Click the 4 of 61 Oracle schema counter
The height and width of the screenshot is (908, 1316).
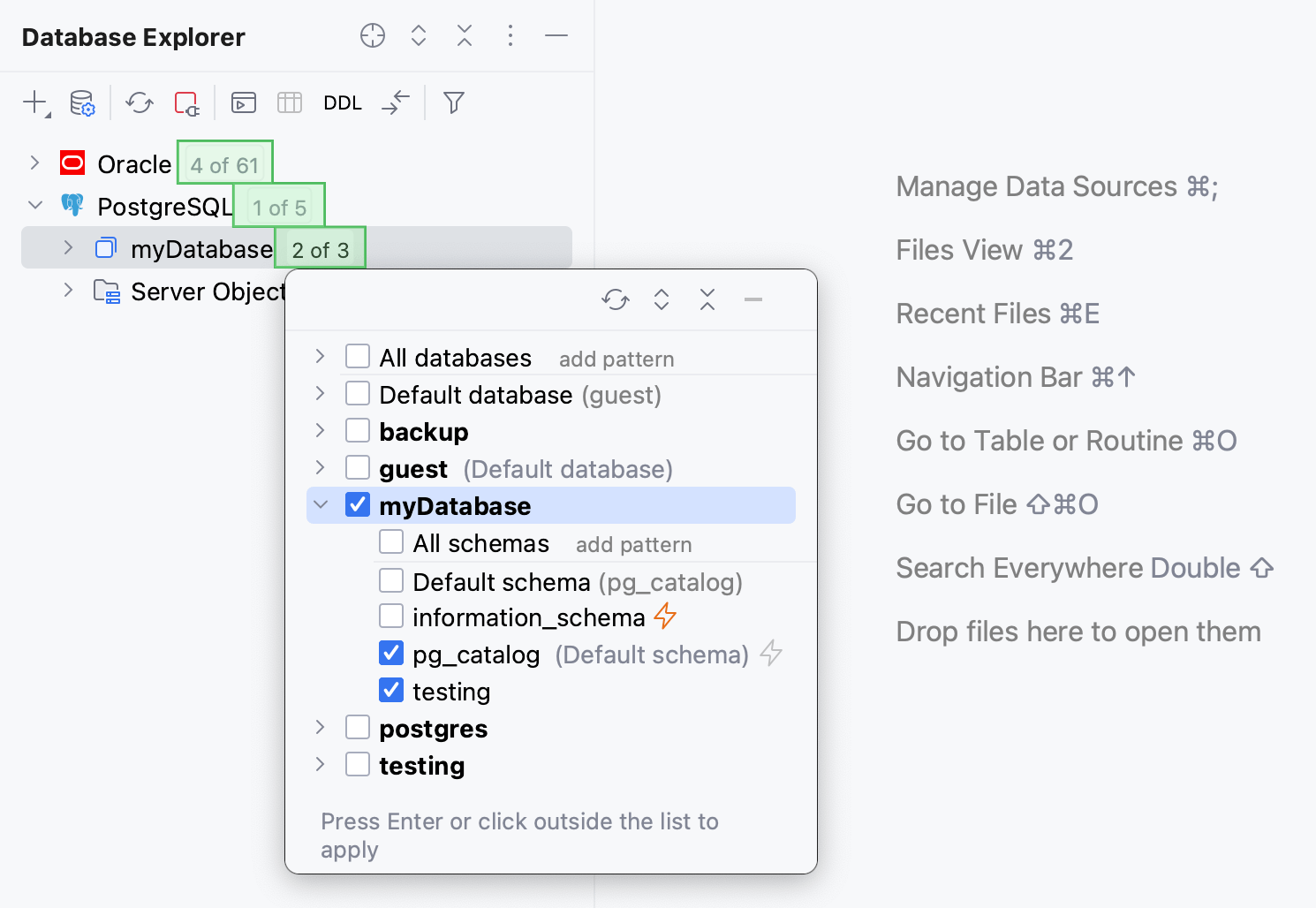click(x=224, y=164)
